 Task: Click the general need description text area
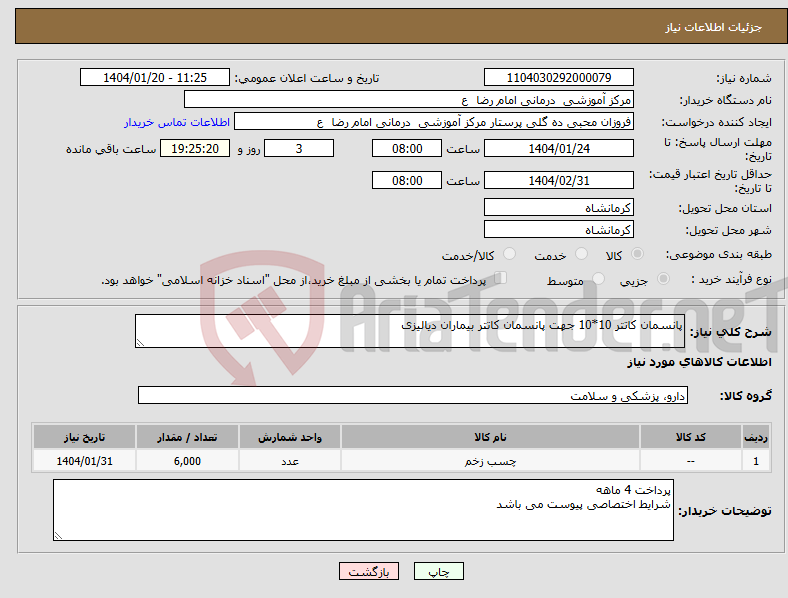(410, 331)
